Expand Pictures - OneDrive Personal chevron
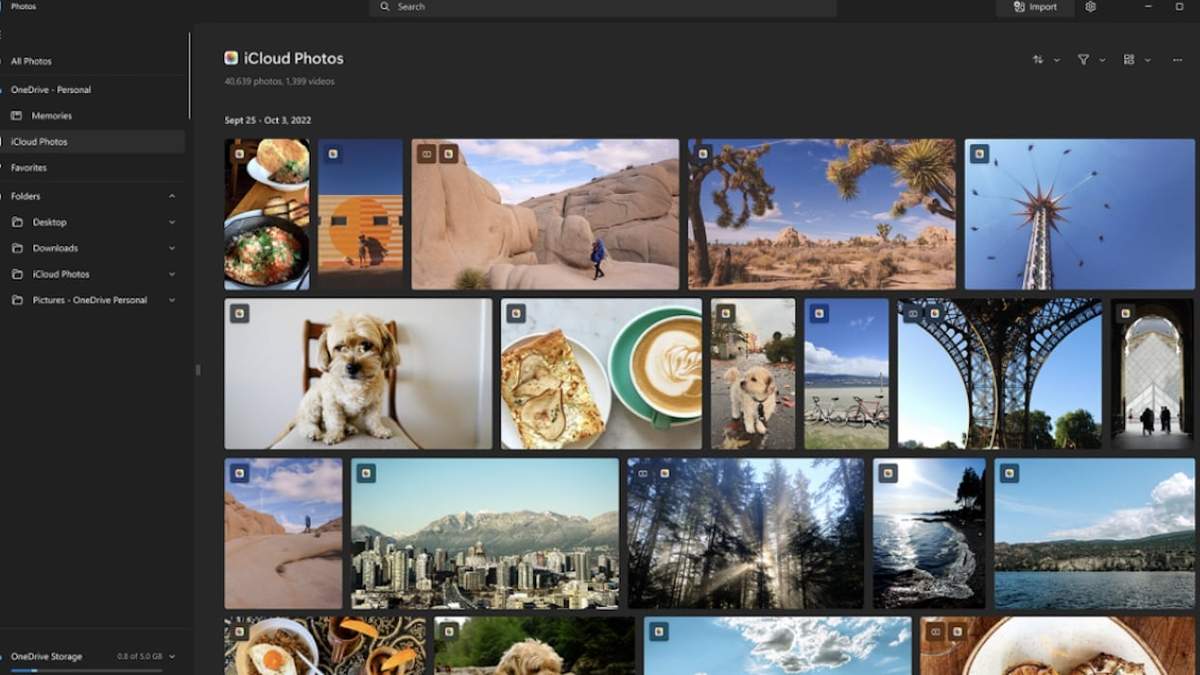This screenshot has height=675, width=1200. coord(172,300)
